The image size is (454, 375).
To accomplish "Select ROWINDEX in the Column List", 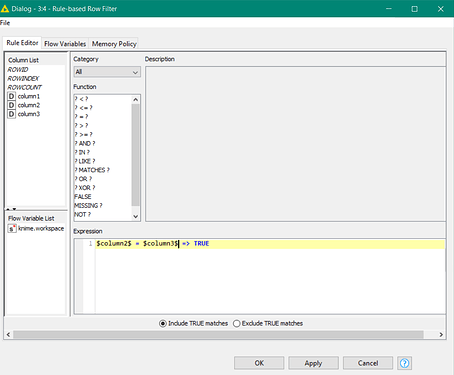I will [23, 79].
